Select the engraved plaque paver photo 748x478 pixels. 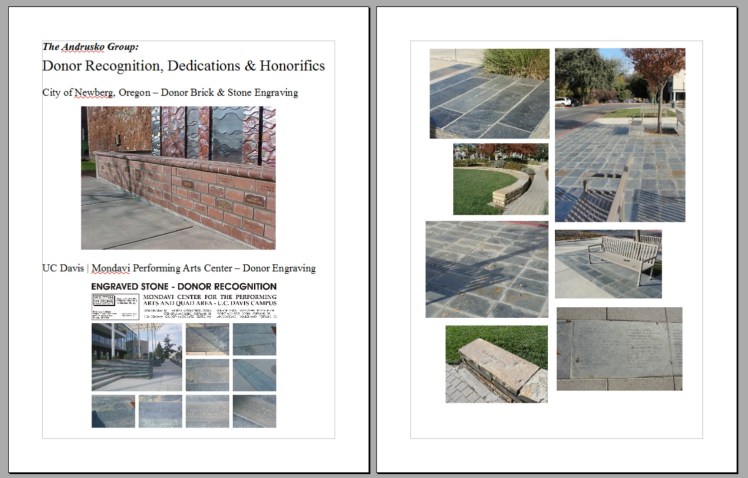(x=619, y=348)
